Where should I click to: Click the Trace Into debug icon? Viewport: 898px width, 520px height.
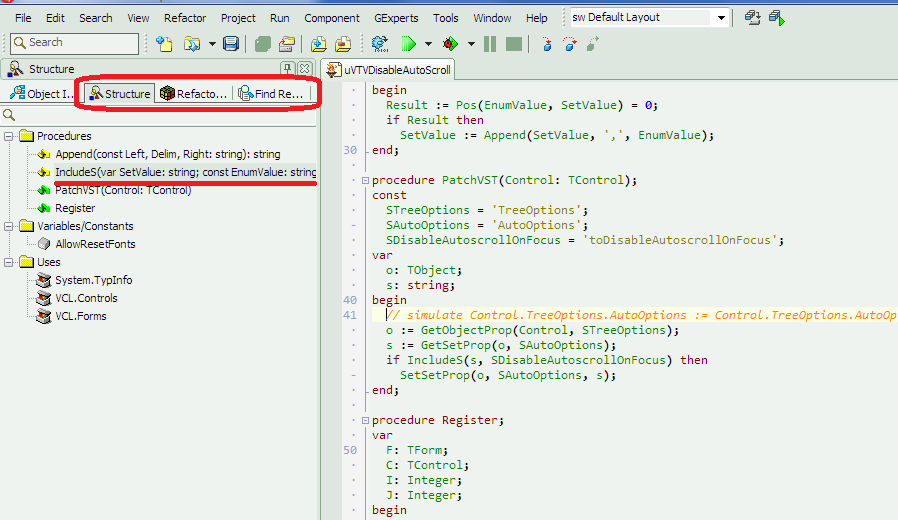547,44
